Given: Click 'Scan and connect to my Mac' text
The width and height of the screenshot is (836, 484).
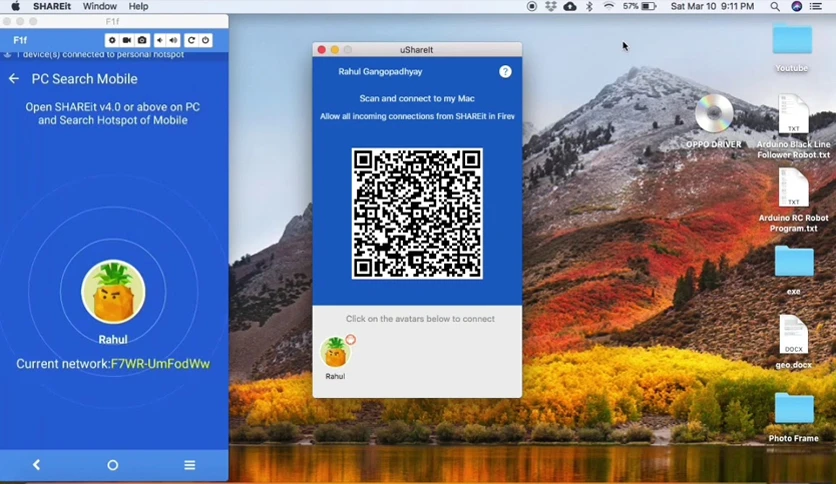Looking at the screenshot, I should 417,99.
